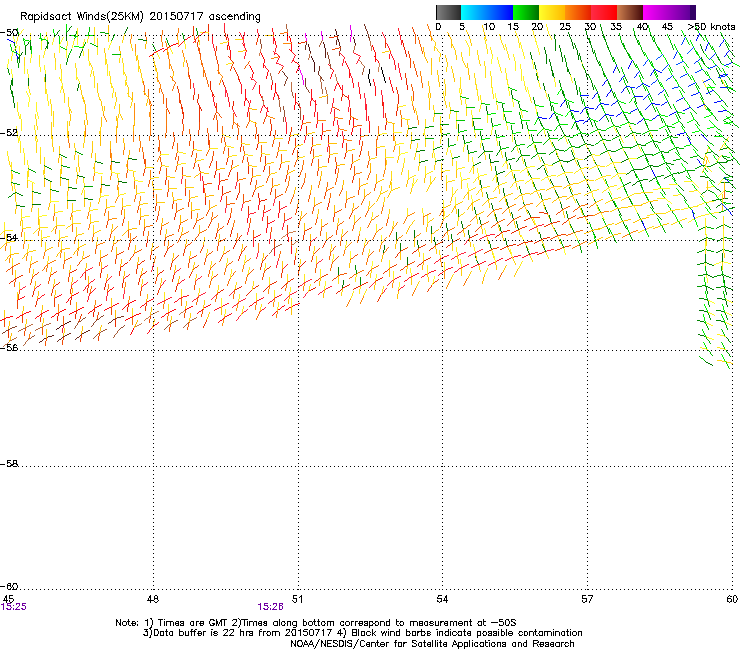Click the cyan-blue 5–15 knots color bar segment
This screenshot has height=650, width=740.
tap(487, 12)
